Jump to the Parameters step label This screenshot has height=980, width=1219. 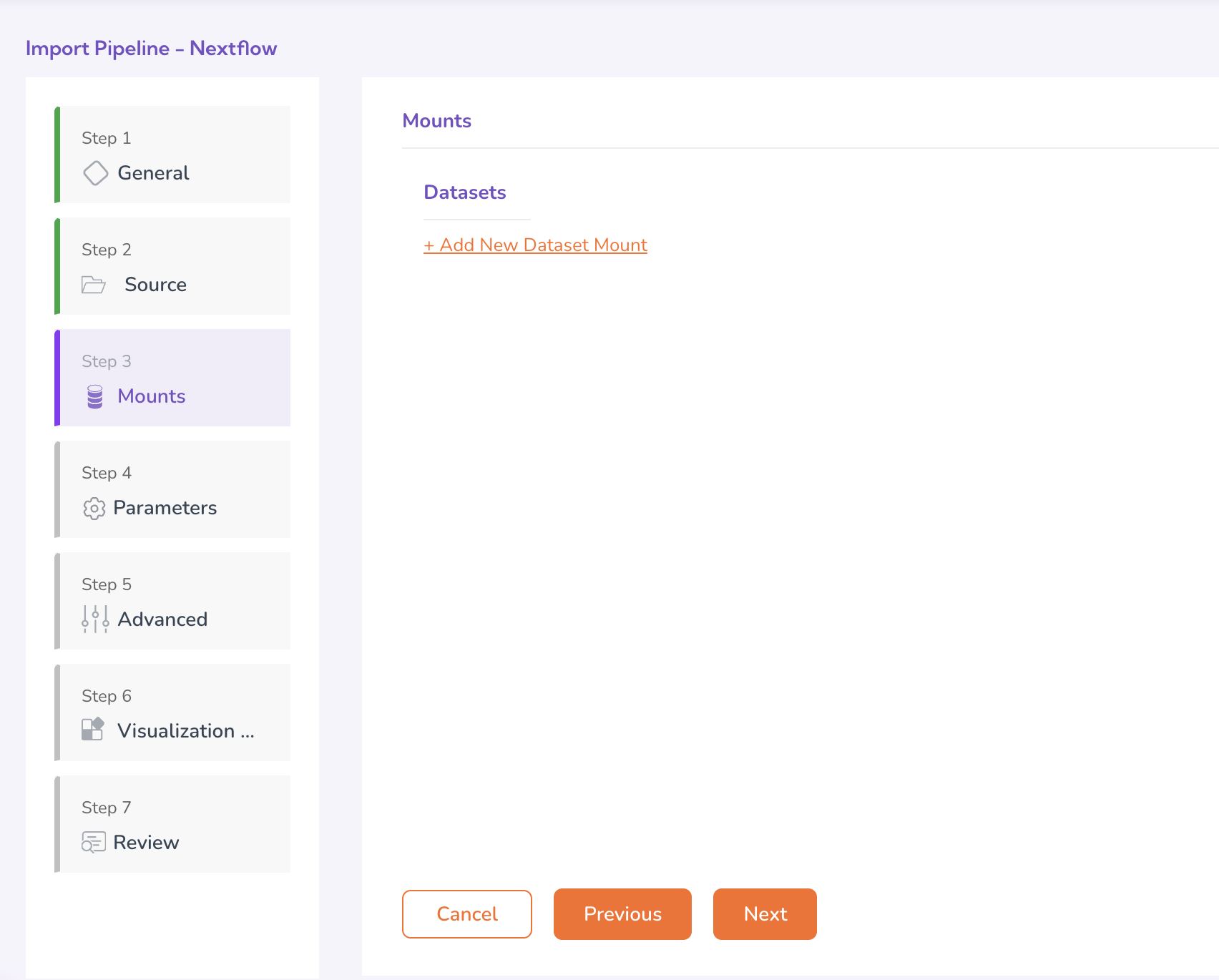165,508
